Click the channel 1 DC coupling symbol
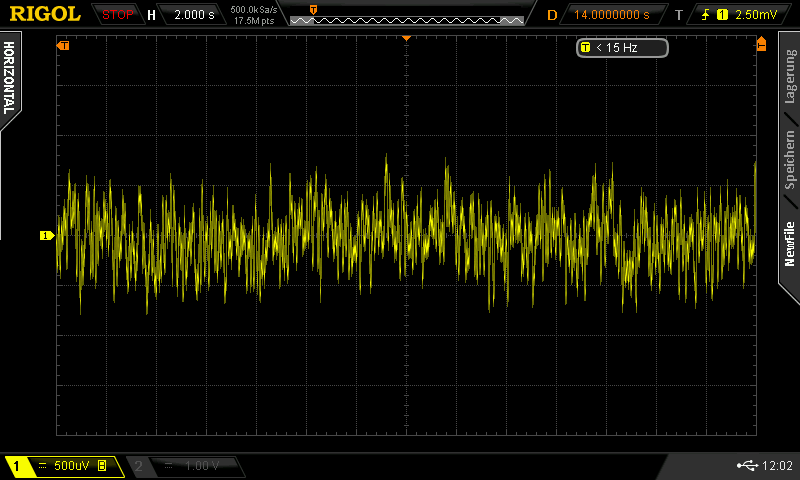The width and height of the screenshot is (800, 480). [x=42, y=466]
